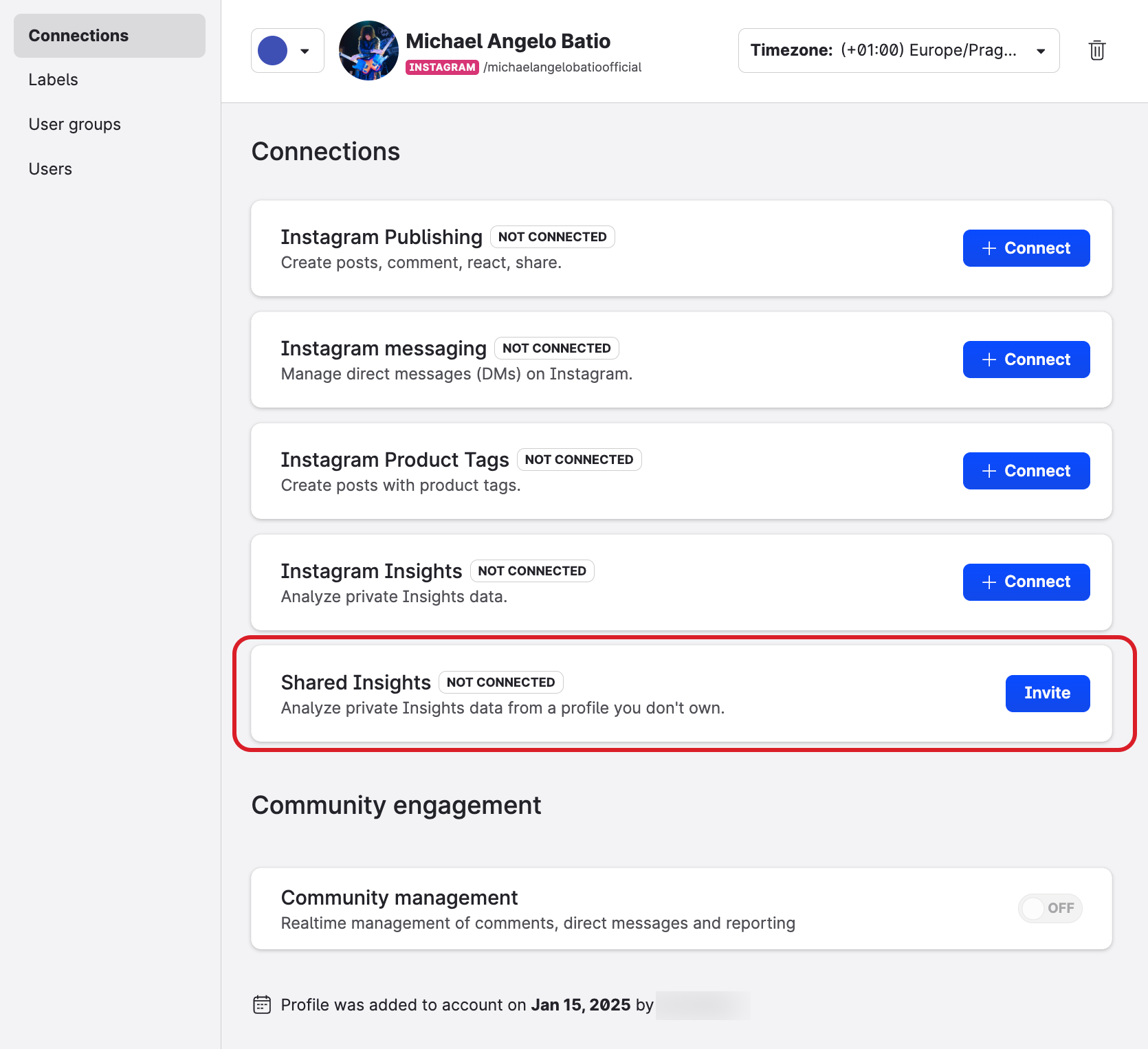Click the calendar icon near profile added date
Screen dimensions: 1148x1049
[263, 1004]
